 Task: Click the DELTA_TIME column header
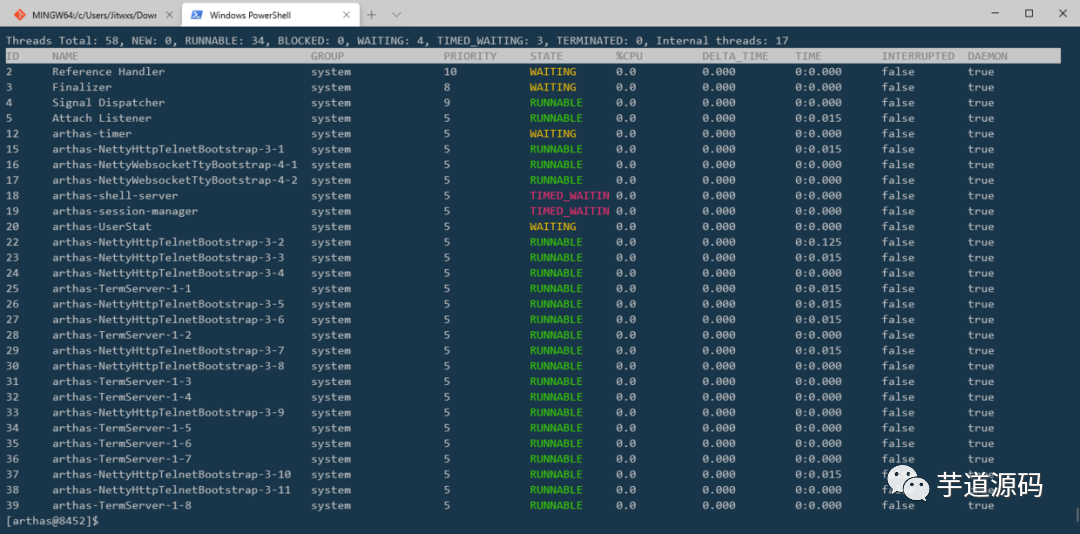tap(735, 56)
